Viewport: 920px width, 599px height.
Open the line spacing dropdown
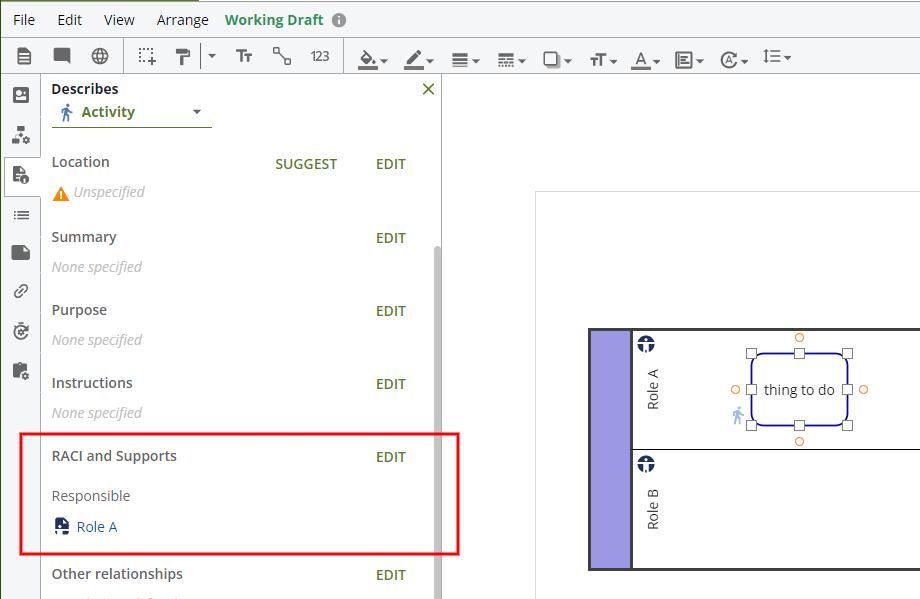pos(777,58)
